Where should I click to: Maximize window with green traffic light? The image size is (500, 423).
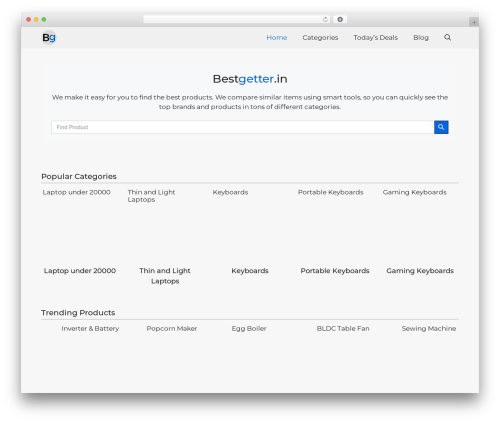(44, 19)
